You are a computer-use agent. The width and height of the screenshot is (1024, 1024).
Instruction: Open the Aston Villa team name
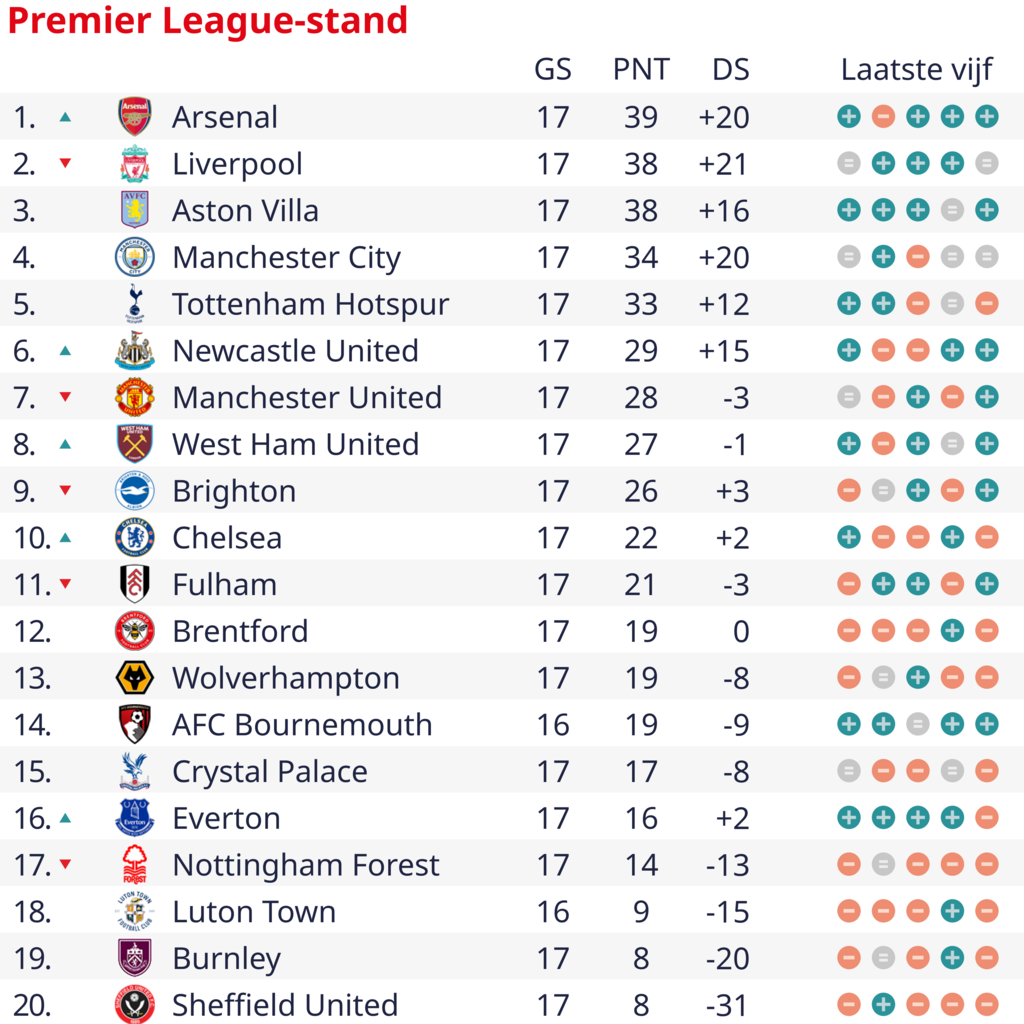point(245,210)
